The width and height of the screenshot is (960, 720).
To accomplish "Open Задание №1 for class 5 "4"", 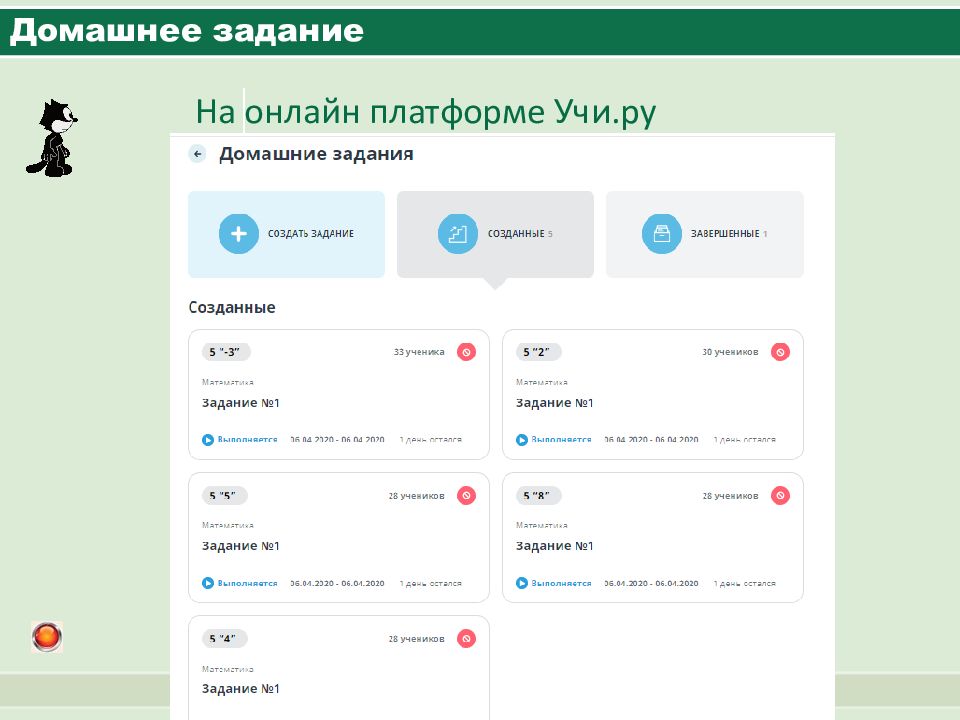I will click(241, 689).
